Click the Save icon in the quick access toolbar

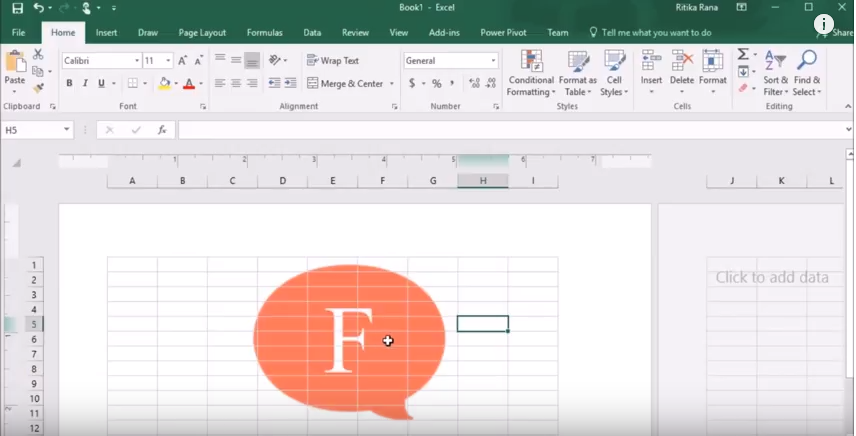(x=17, y=8)
